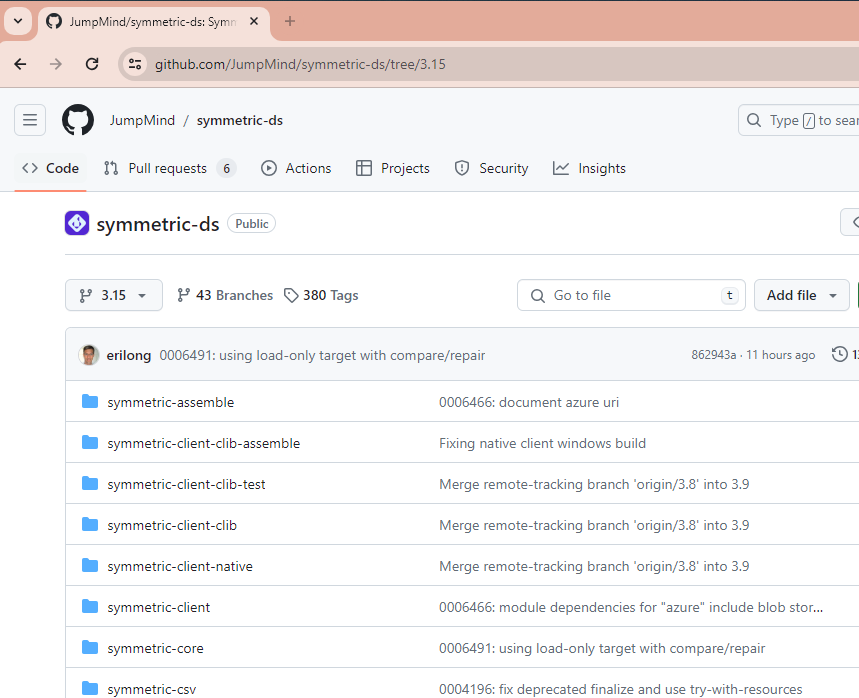The image size is (859, 698).
Task: Click the symmetric-ds repository avatar icon
Action: click(x=77, y=224)
